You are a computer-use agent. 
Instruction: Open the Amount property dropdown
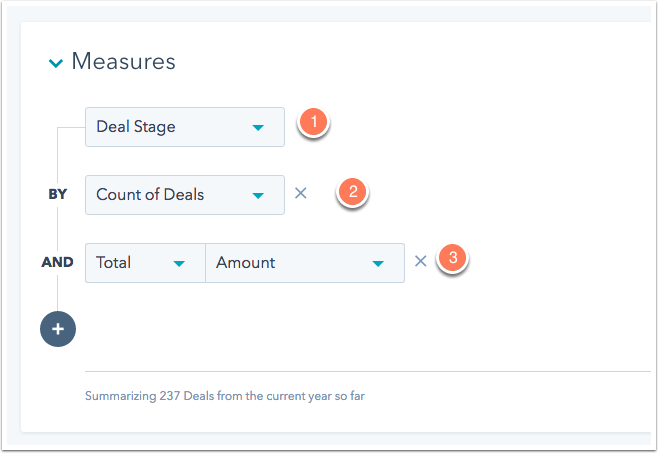(x=305, y=263)
